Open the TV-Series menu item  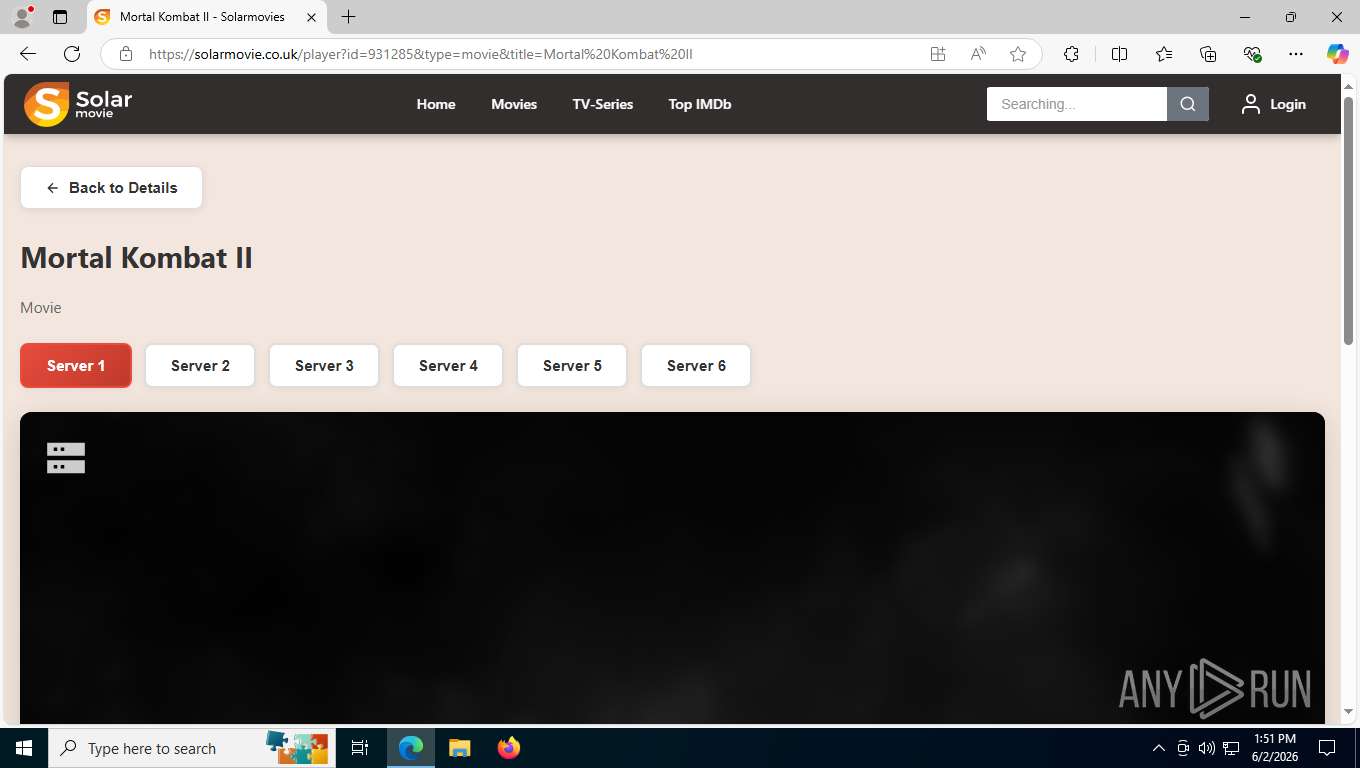pos(603,104)
